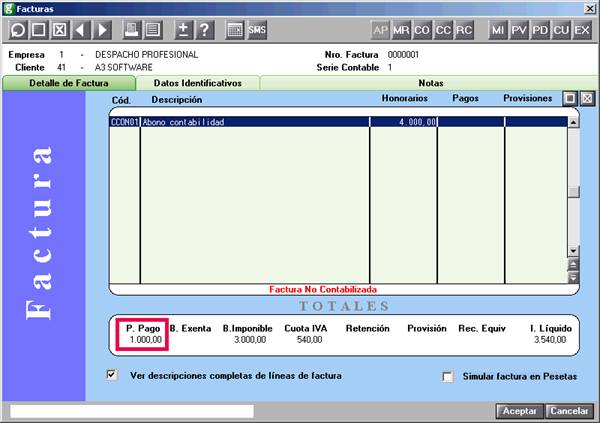Click the plus-minus toolbar icon
The image size is (600, 423).
point(184,30)
